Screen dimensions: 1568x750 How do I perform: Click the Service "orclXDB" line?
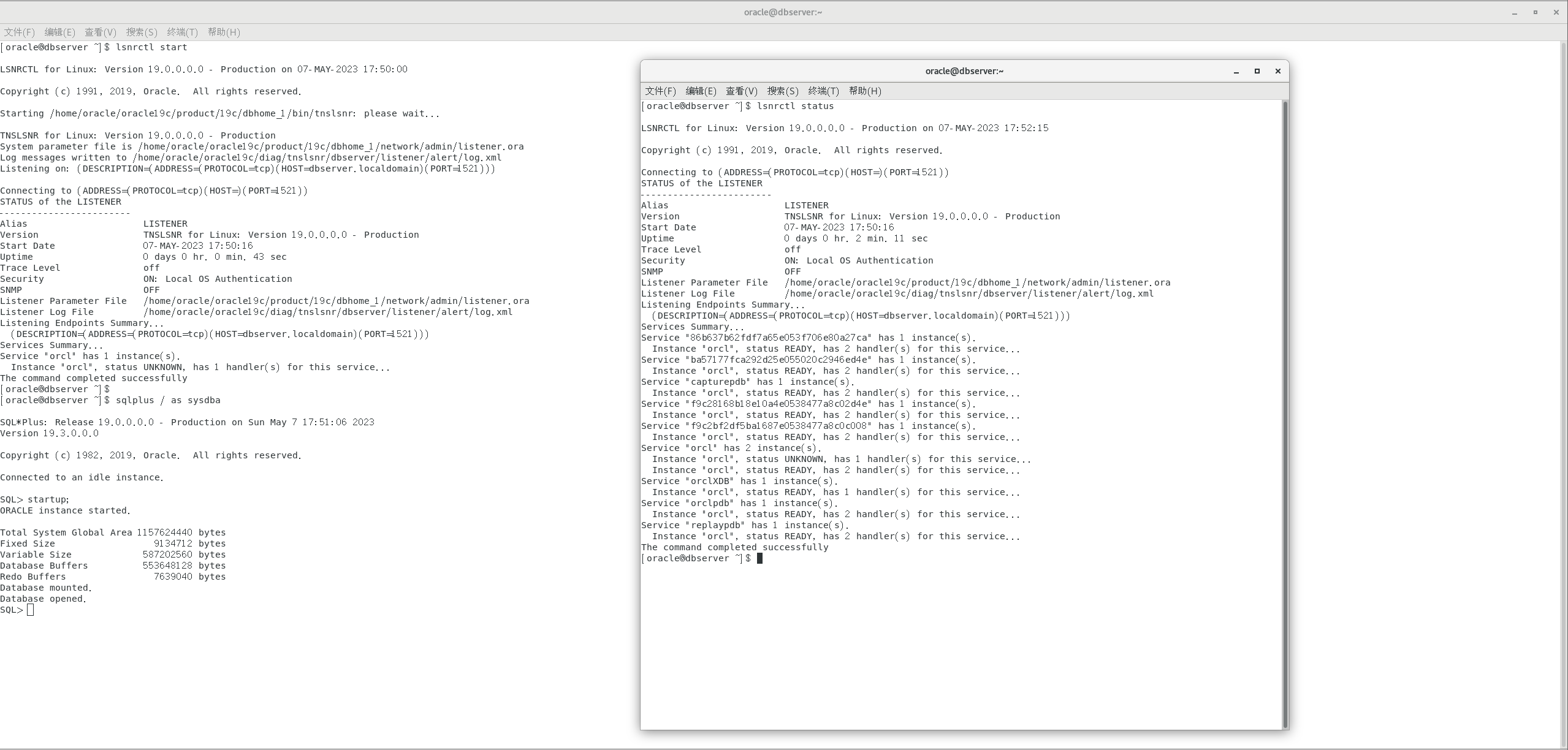(740, 481)
